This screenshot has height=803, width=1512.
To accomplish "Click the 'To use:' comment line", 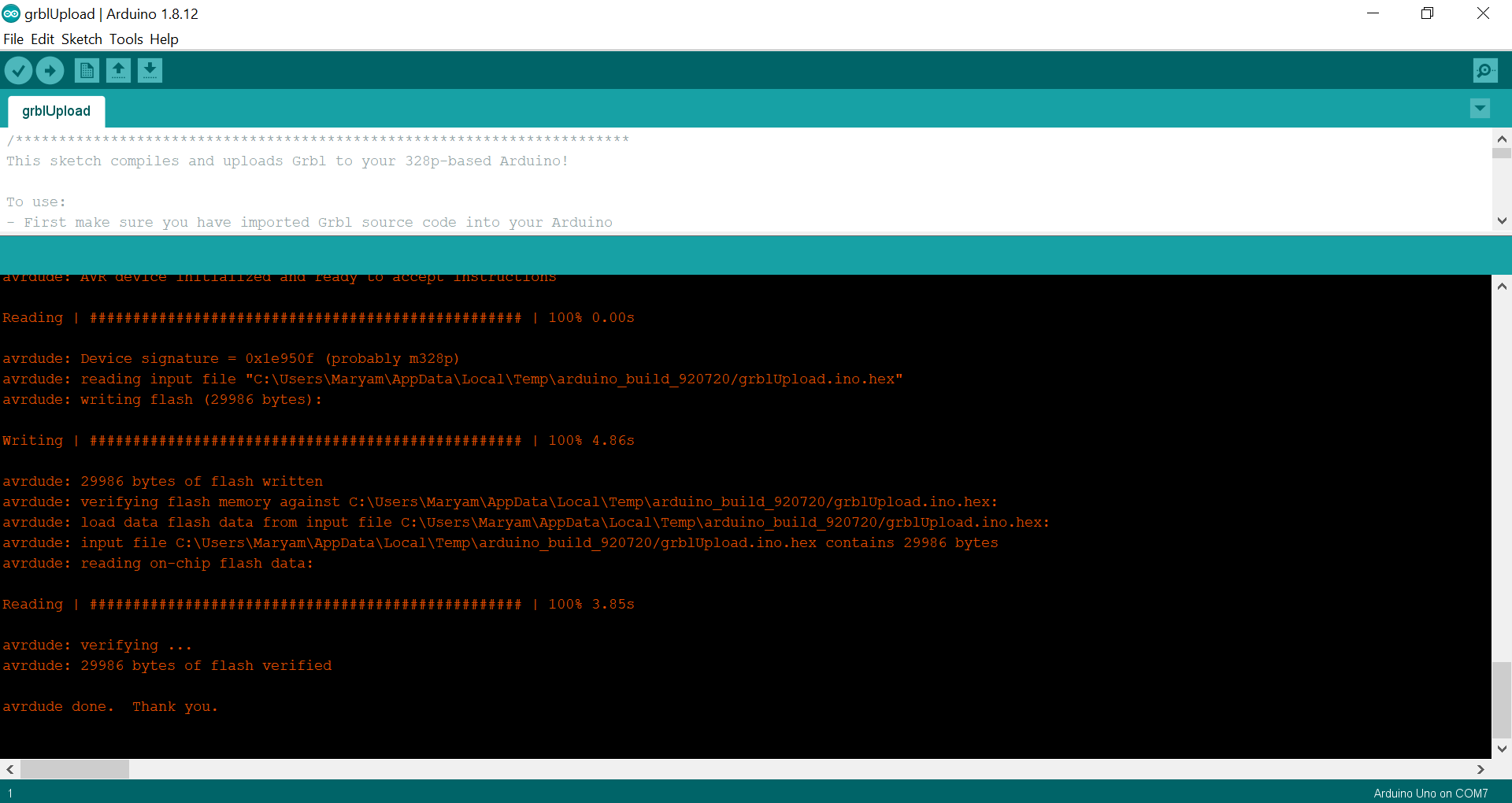I will (x=36, y=202).
